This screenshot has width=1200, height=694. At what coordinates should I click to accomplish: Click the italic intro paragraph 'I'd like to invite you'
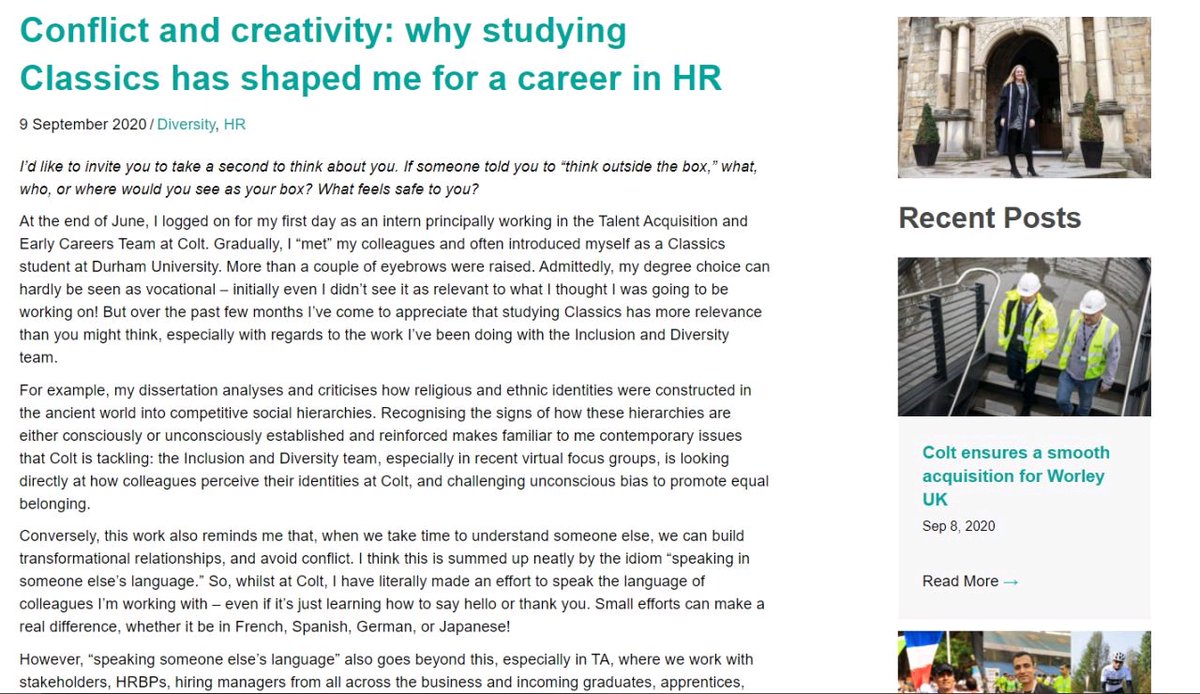coord(388,177)
